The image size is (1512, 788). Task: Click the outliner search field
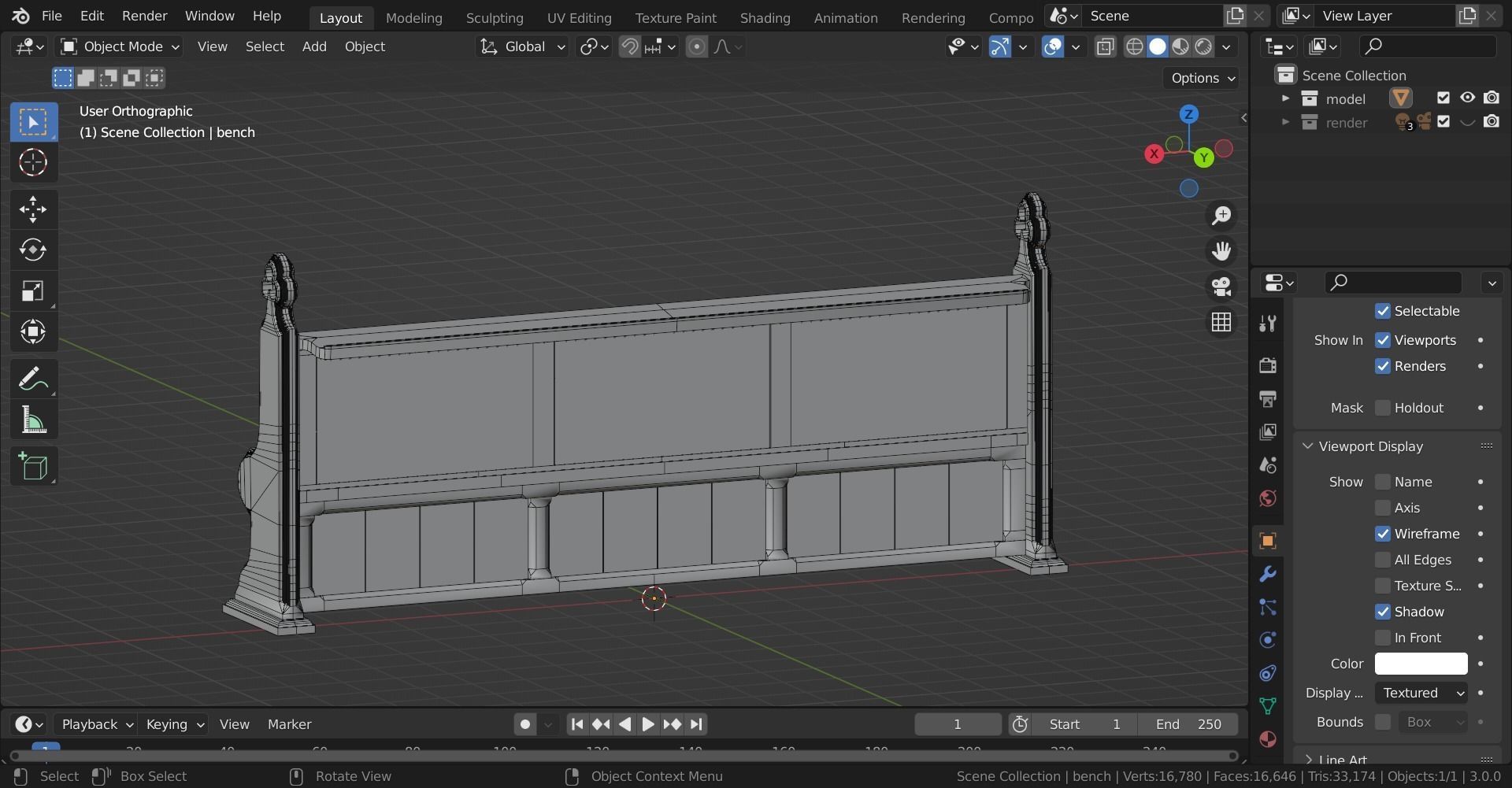tap(1428, 46)
